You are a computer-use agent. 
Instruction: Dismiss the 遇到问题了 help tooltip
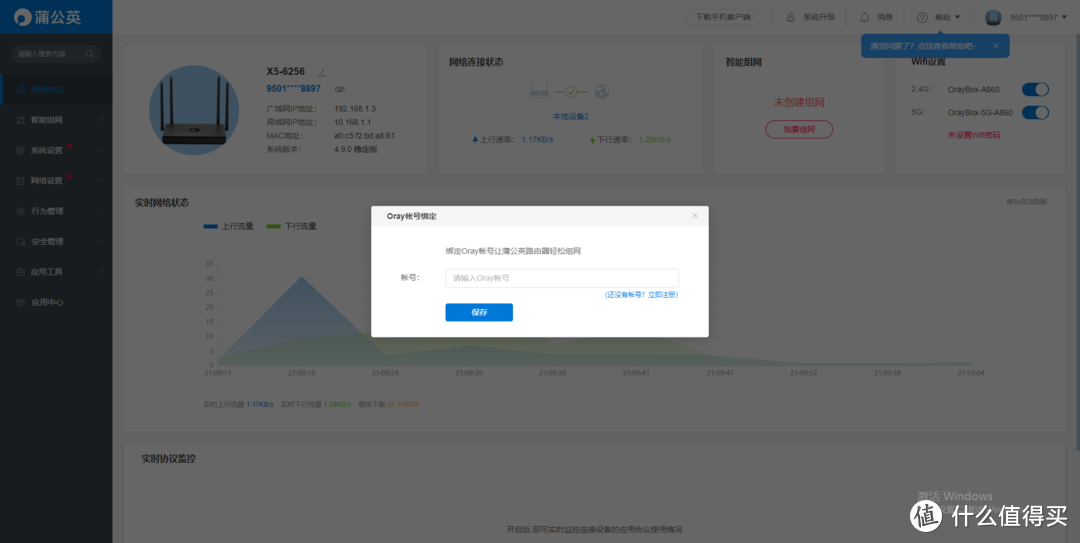pyautogui.click(x=995, y=45)
